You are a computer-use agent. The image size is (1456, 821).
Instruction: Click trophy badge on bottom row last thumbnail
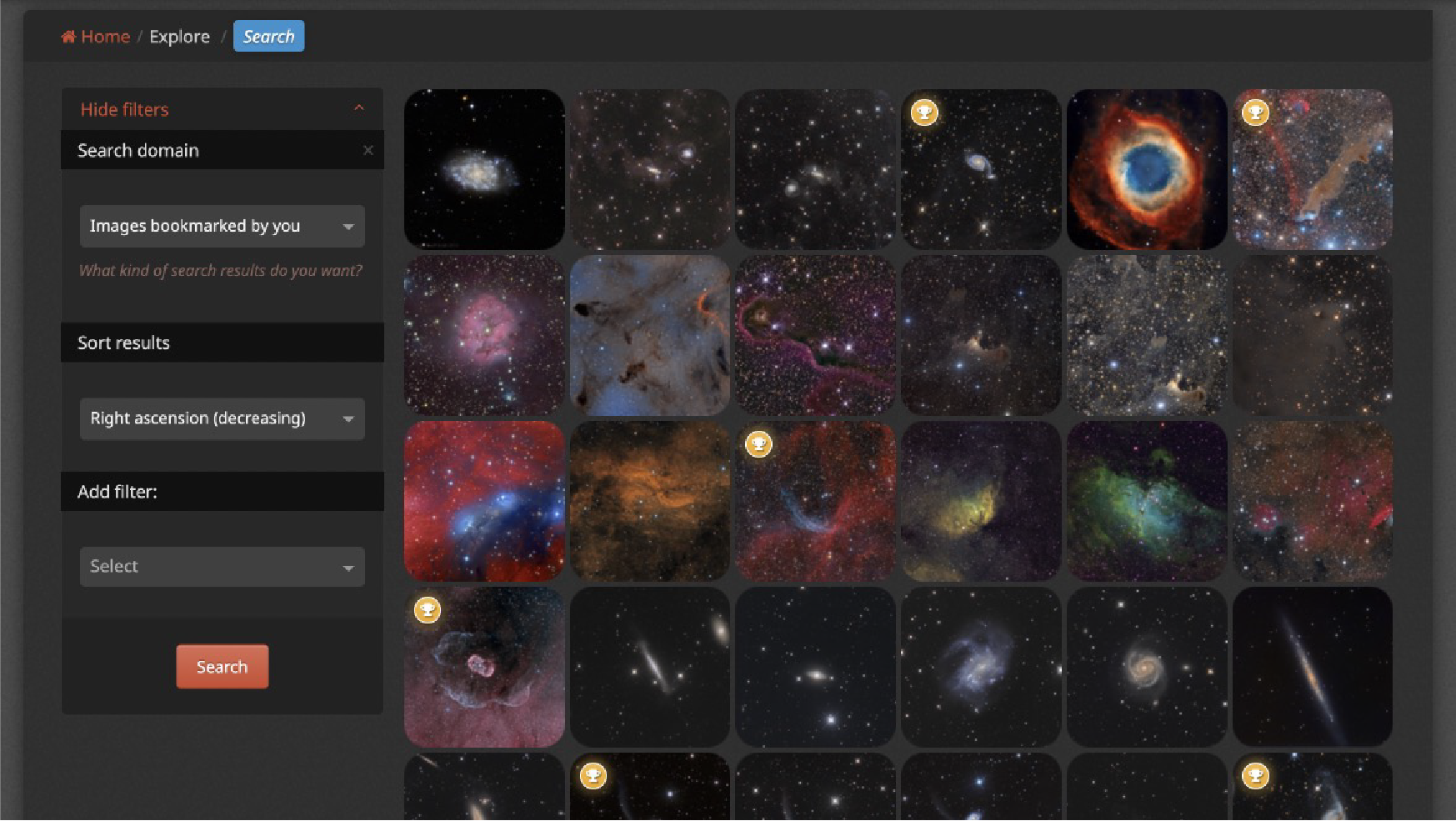[1255, 775]
